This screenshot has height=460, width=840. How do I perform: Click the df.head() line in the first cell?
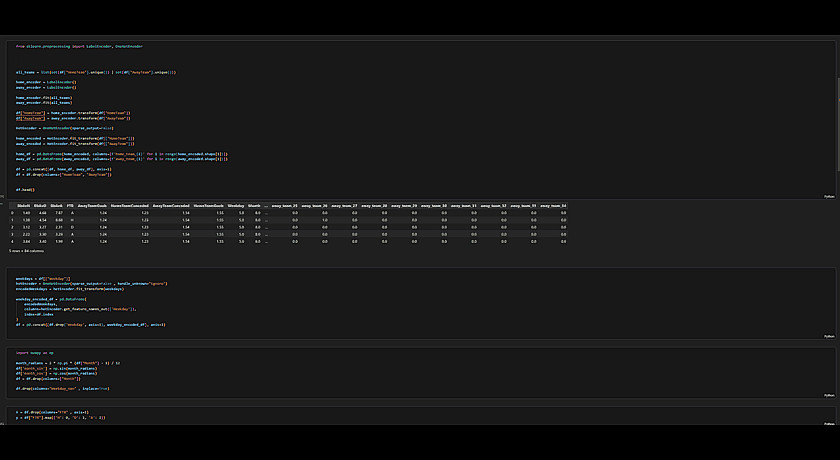coord(25,189)
